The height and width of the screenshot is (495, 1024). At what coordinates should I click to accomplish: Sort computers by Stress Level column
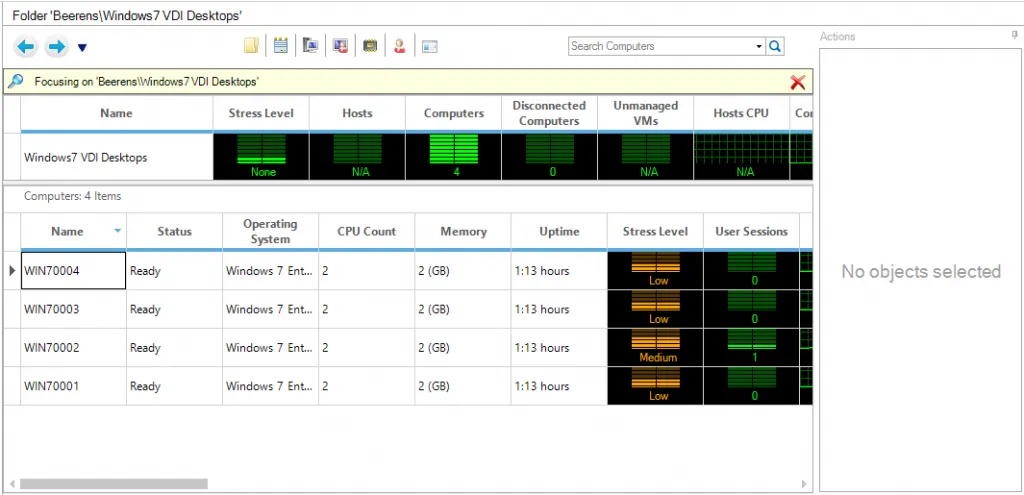pos(655,232)
